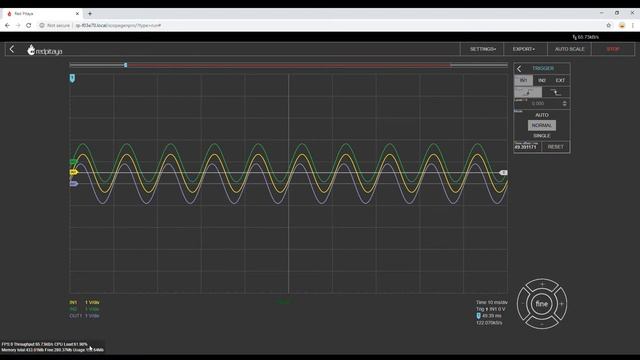
Task: Click the Red Pitaya logo
Action: point(44,50)
